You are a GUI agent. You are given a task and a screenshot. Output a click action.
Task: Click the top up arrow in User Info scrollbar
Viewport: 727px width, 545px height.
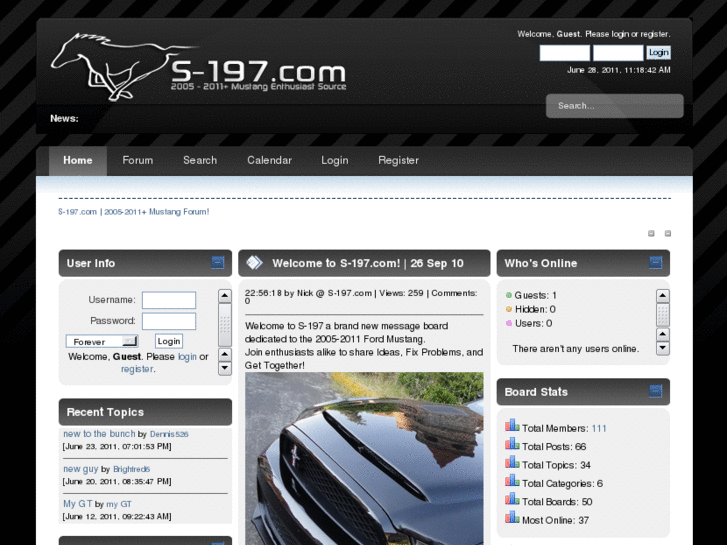225,296
